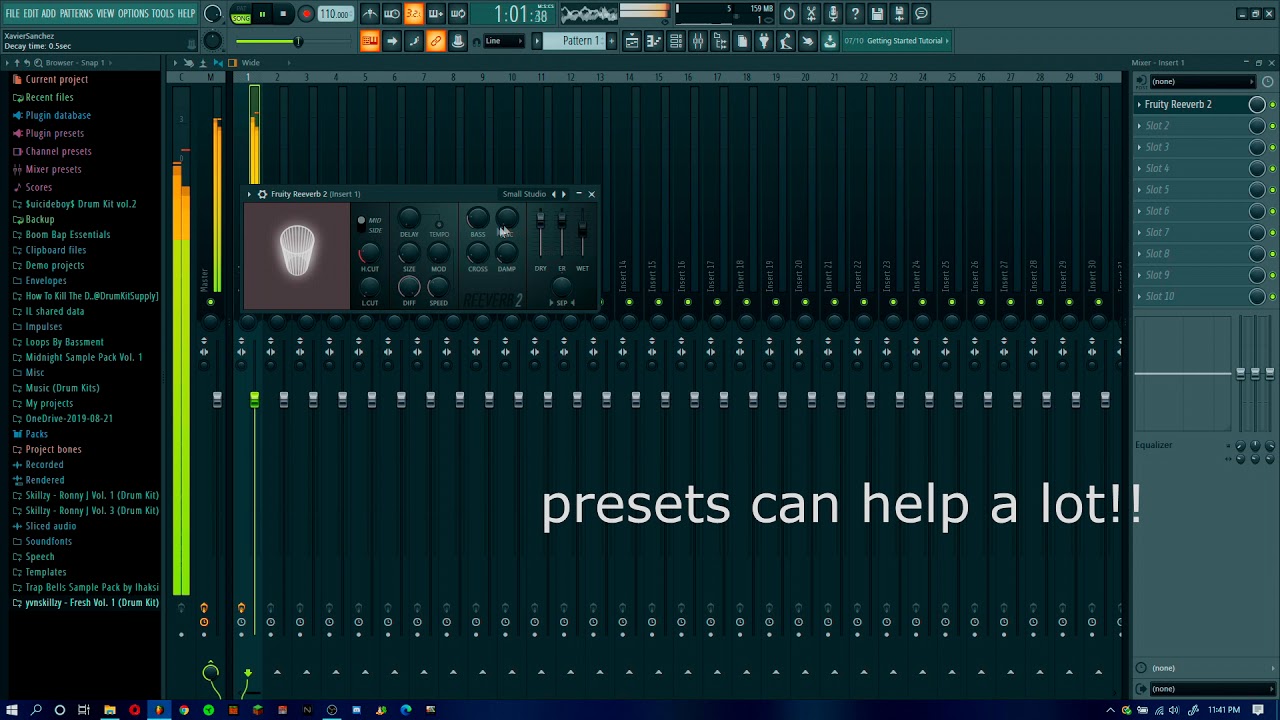The image size is (1280, 720).
Task: Expand Mixer presets folder in browser
Action: point(53,169)
